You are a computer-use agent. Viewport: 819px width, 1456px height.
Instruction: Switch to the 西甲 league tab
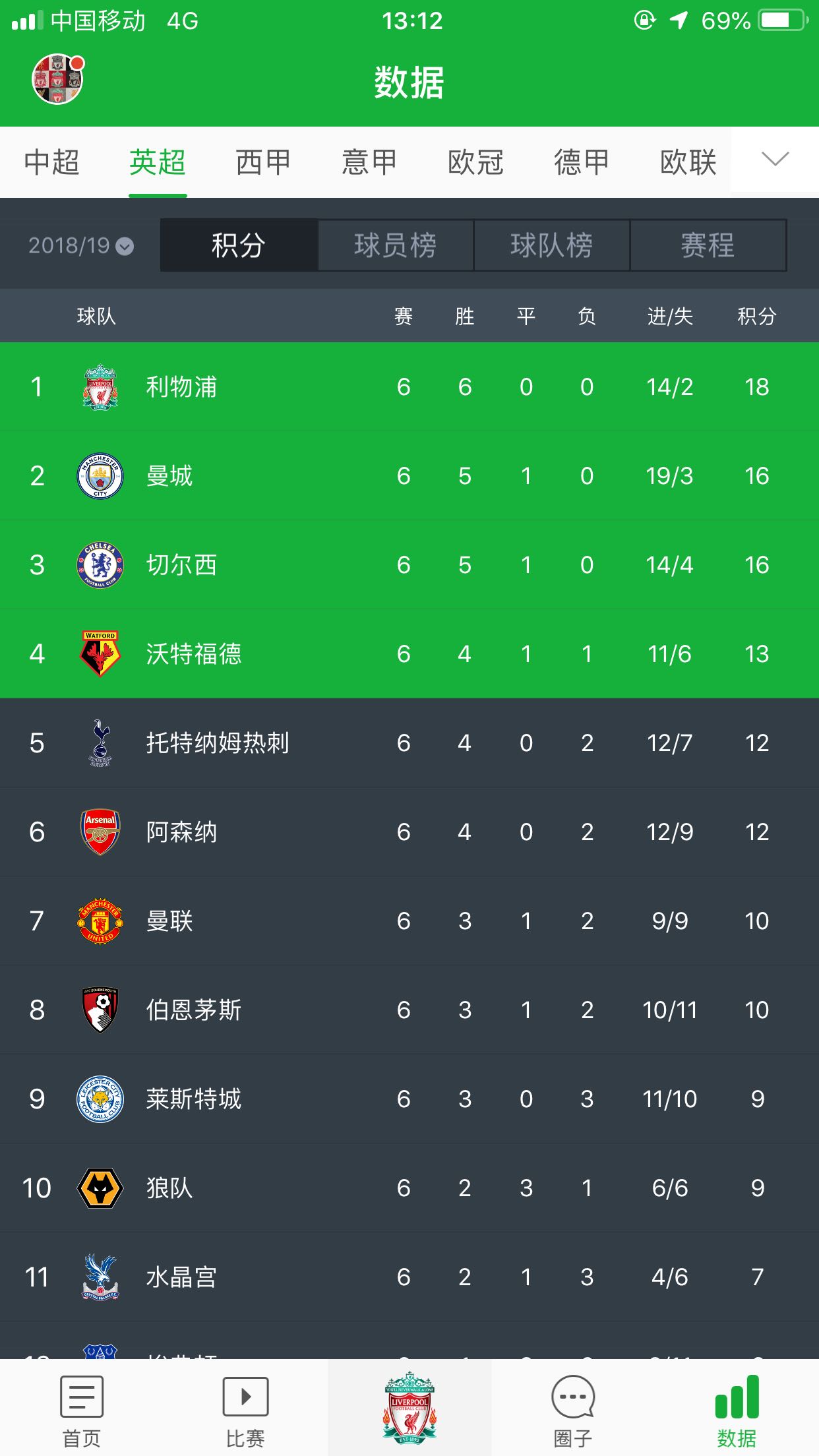tap(263, 162)
